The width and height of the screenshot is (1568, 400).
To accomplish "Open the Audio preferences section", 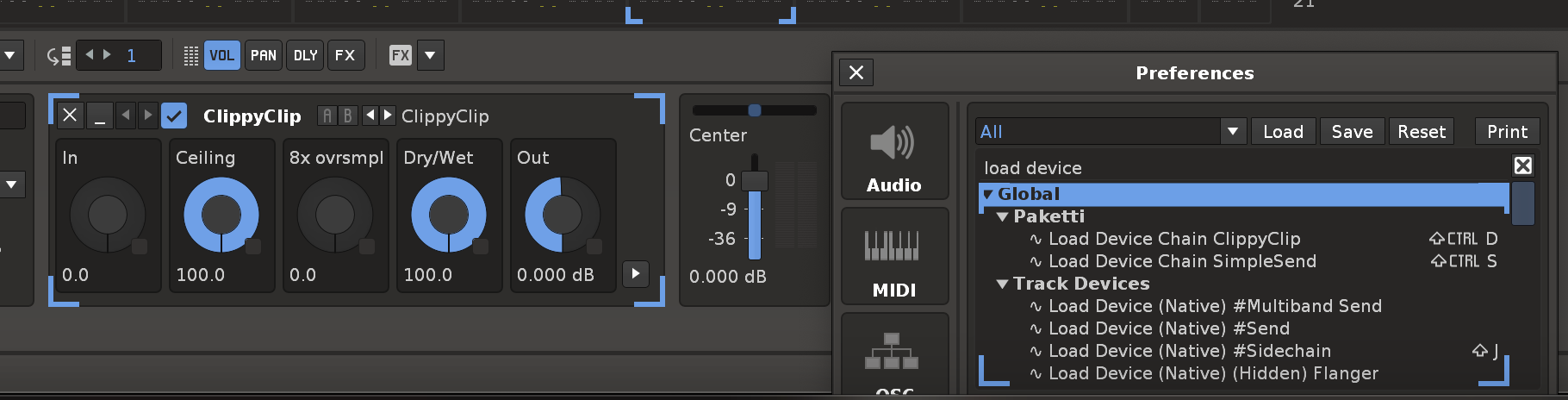I will 894,152.
